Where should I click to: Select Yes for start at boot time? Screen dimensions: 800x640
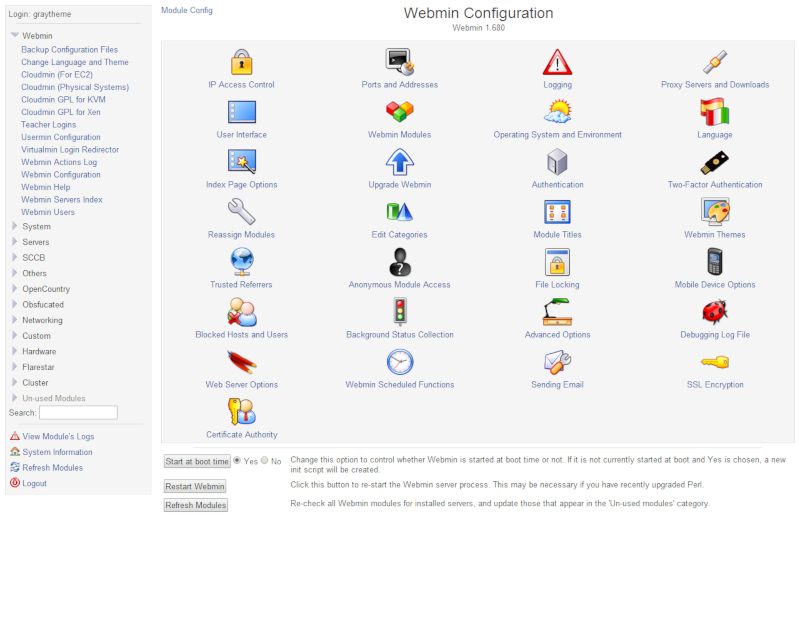[x=237, y=460]
